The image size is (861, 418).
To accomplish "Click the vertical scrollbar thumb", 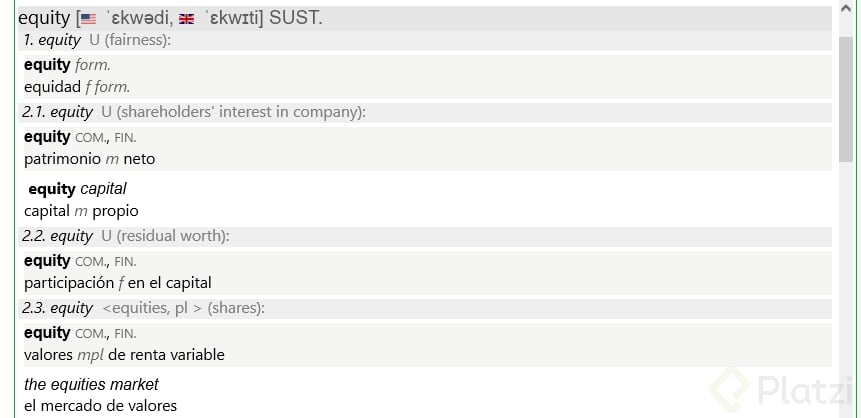I will tap(847, 98).
